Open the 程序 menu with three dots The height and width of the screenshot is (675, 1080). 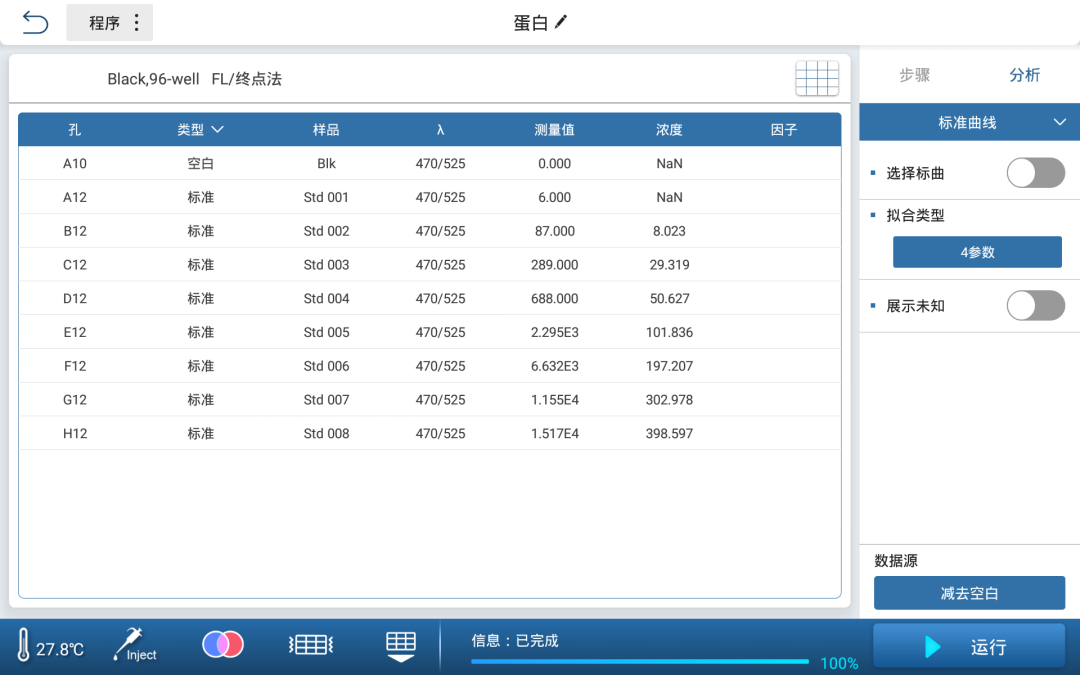point(110,23)
